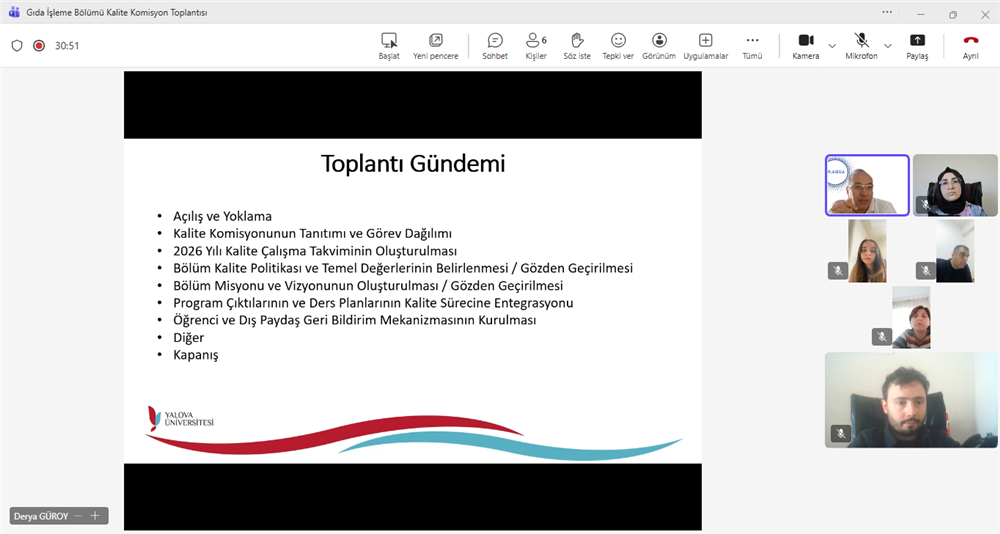Leave the meeting with Ayrıl
The height and width of the screenshot is (534, 1000).
click(x=970, y=45)
